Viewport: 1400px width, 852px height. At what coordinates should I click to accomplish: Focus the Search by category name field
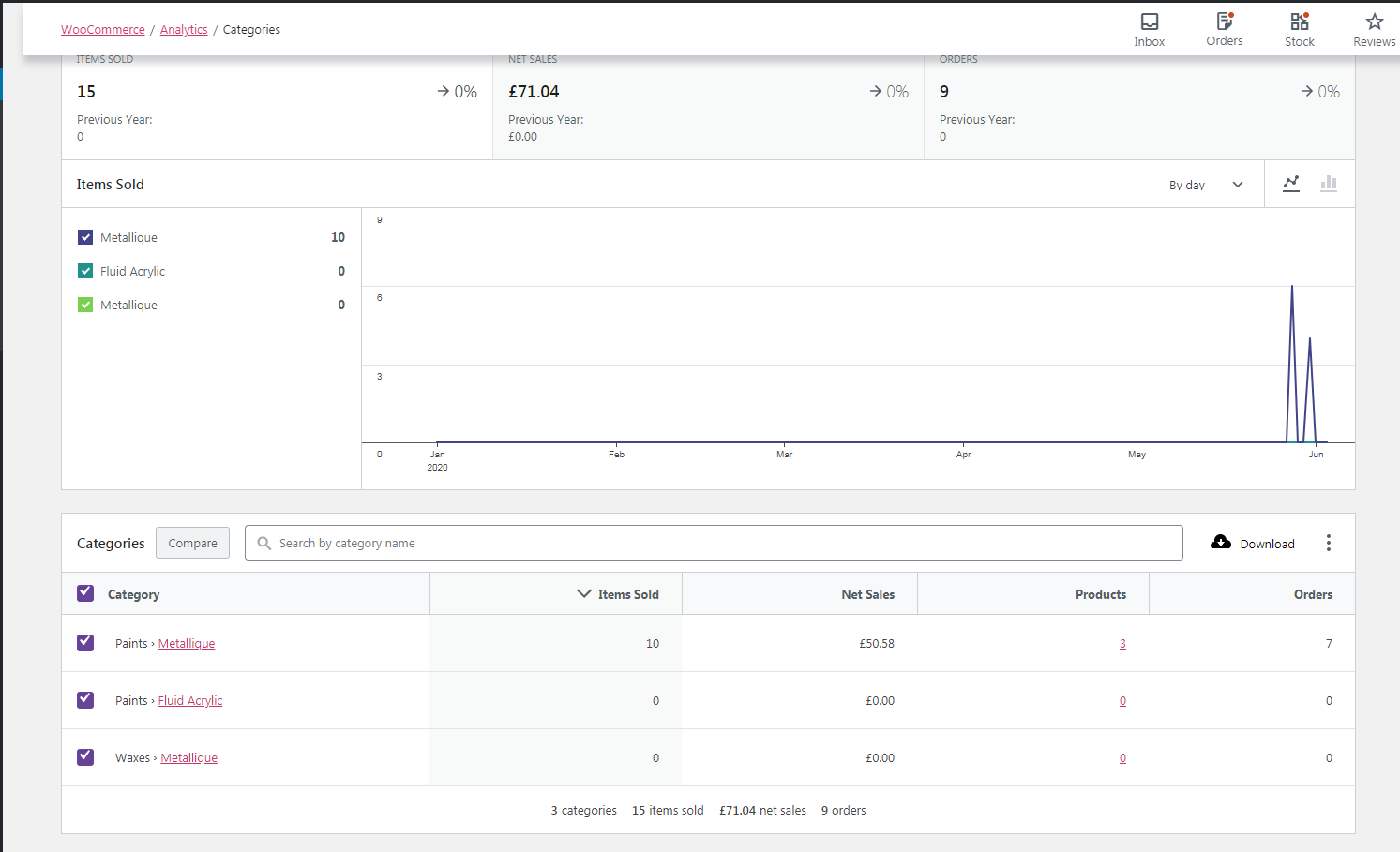click(x=714, y=543)
